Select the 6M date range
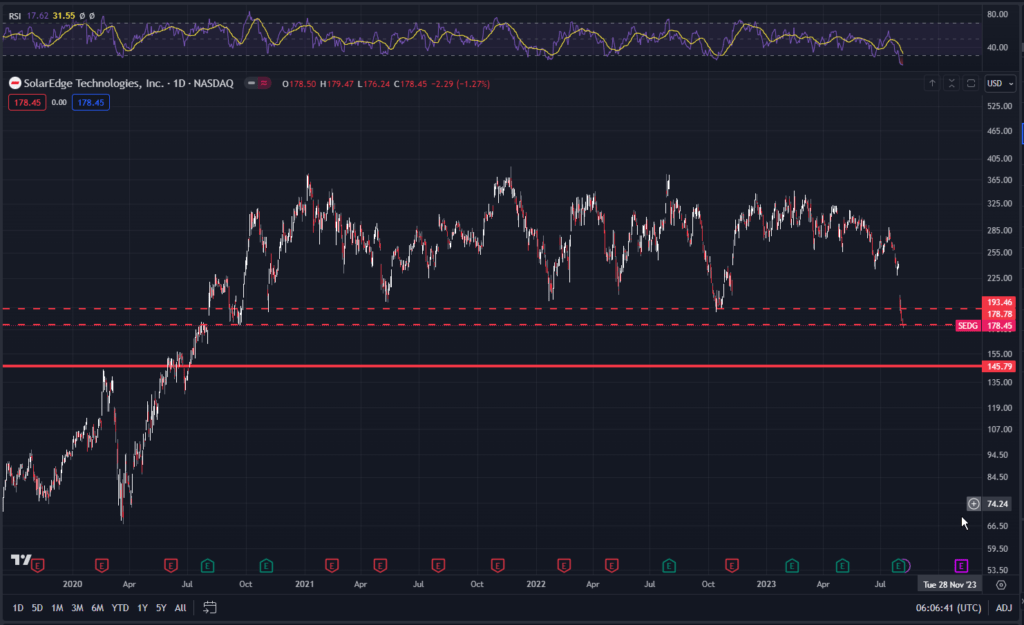This screenshot has height=625, width=1024. [x=97, y=608]
